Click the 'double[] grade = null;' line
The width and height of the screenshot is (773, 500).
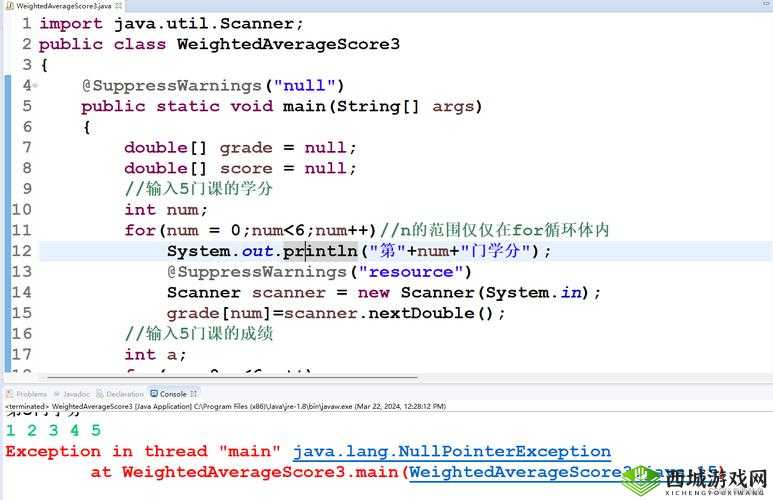[240, 148]
